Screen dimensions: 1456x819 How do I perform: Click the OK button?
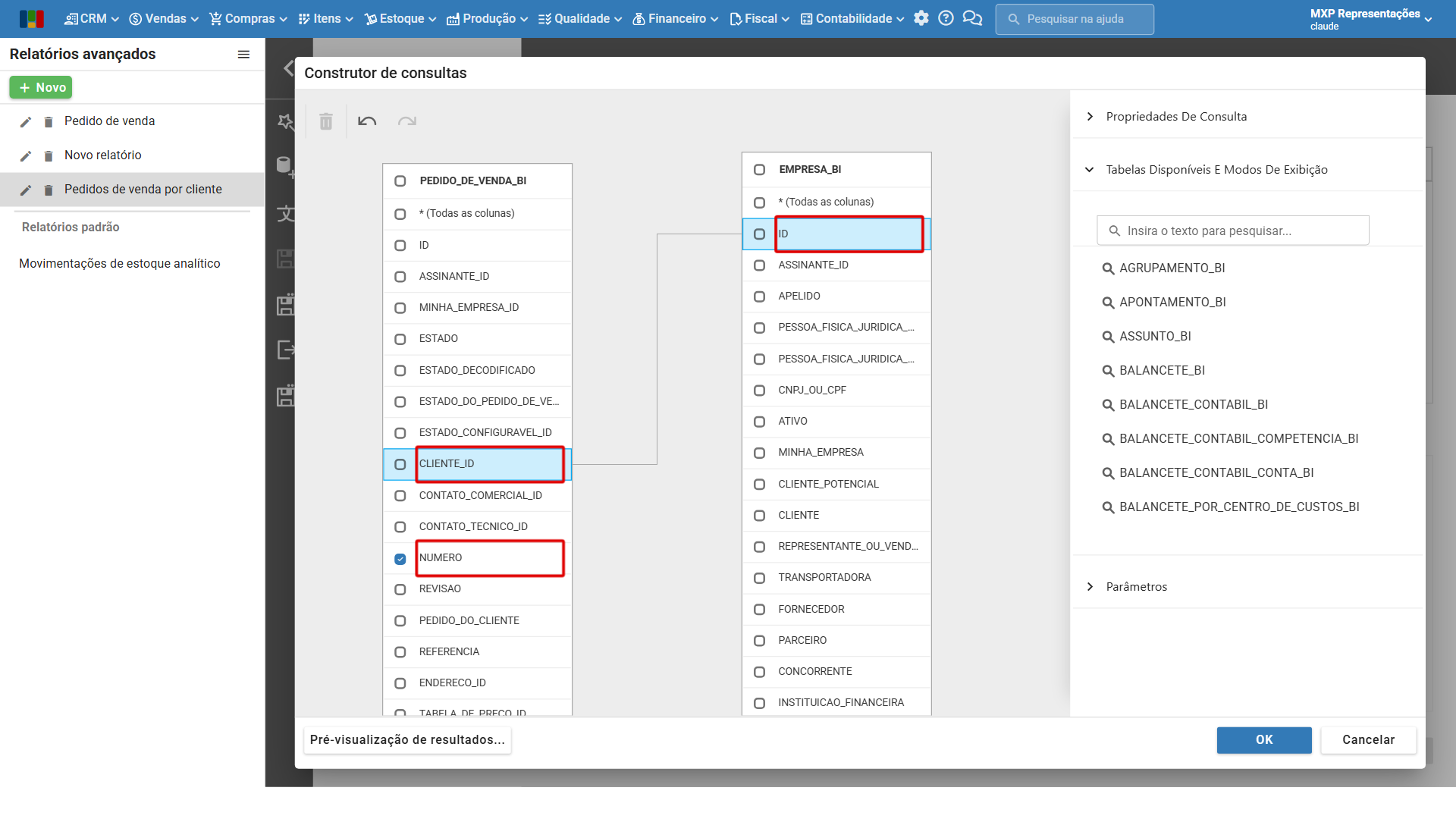(1264, 740)
